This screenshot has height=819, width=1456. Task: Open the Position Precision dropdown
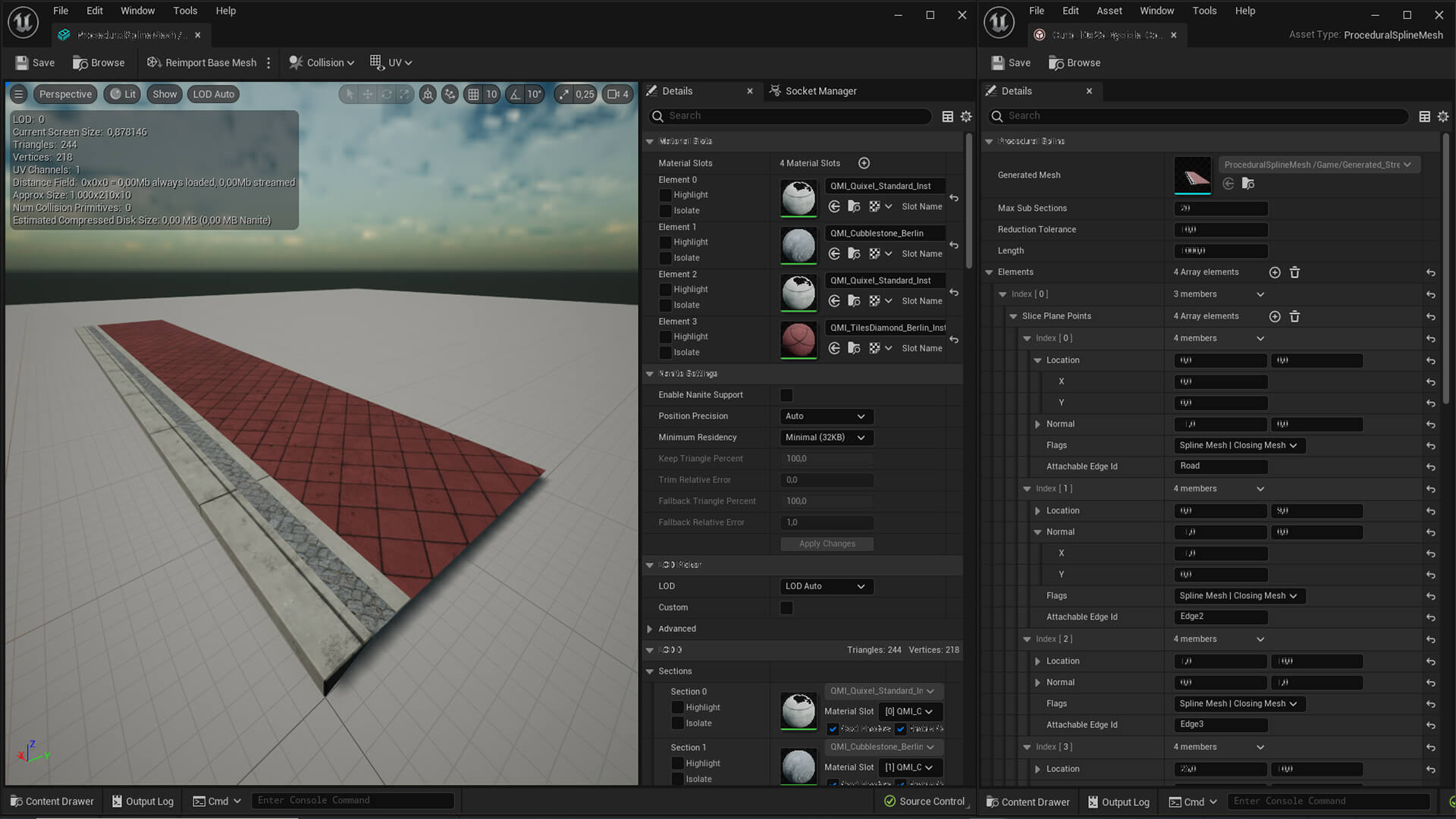click(826, 416)
